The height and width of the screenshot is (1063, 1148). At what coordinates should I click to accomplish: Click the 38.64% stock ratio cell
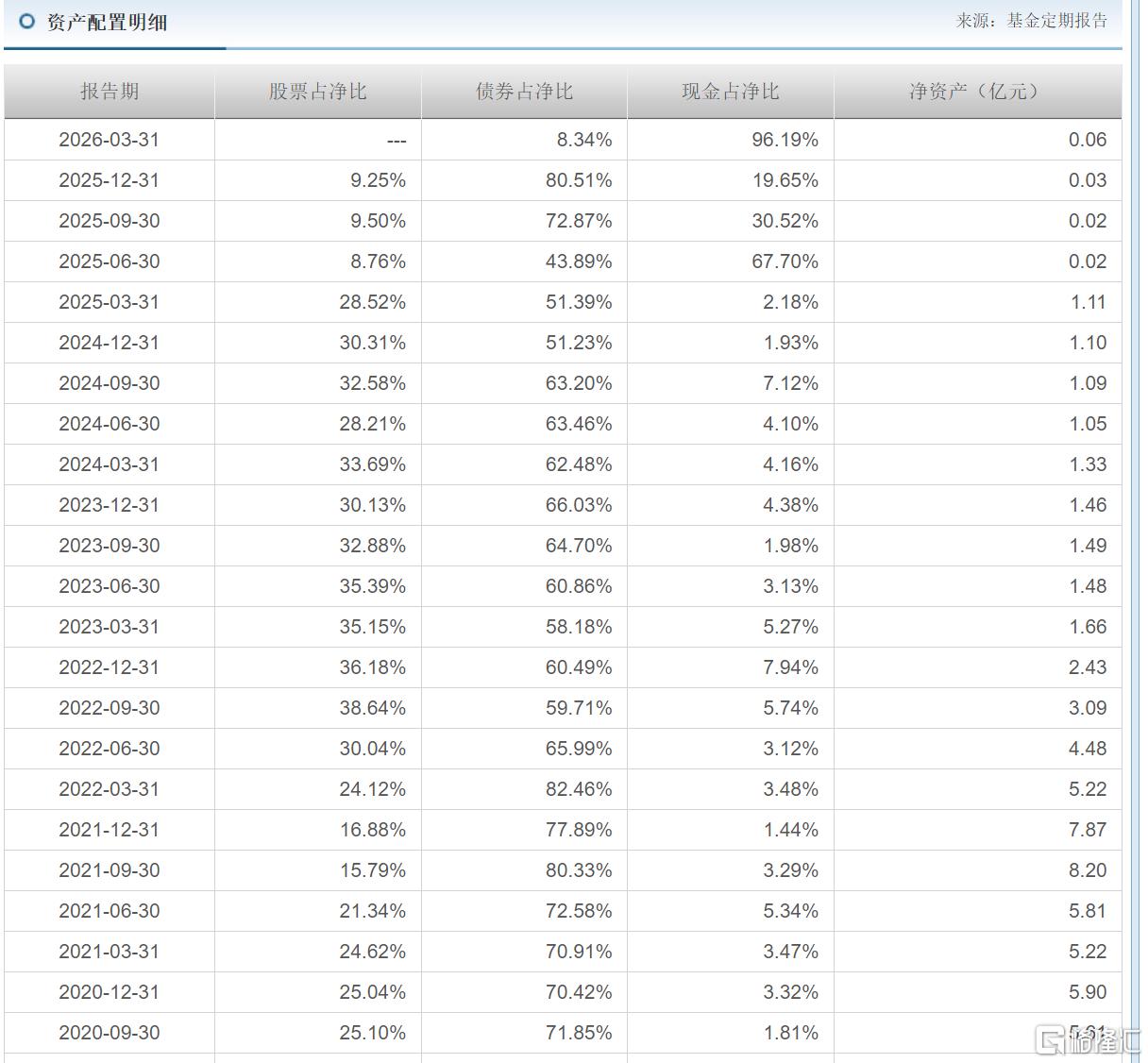coord(318,708)
